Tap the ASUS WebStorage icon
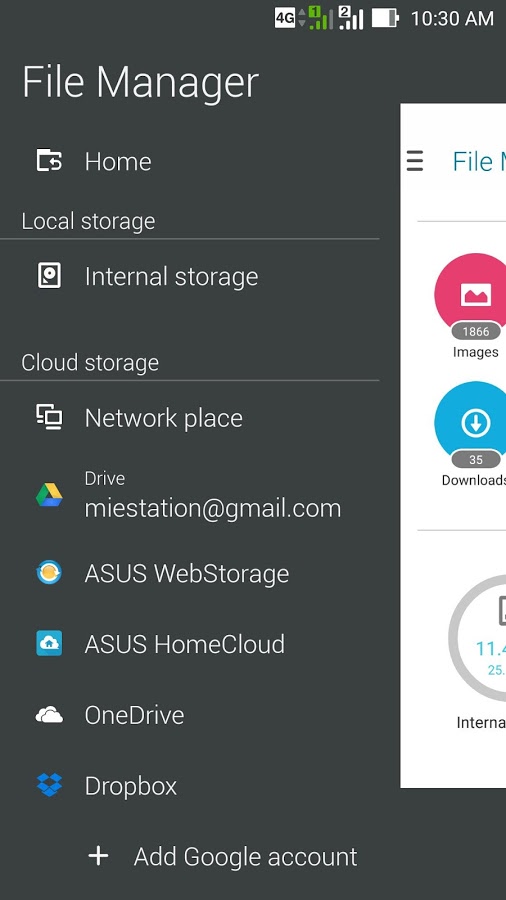 [49, 573]
